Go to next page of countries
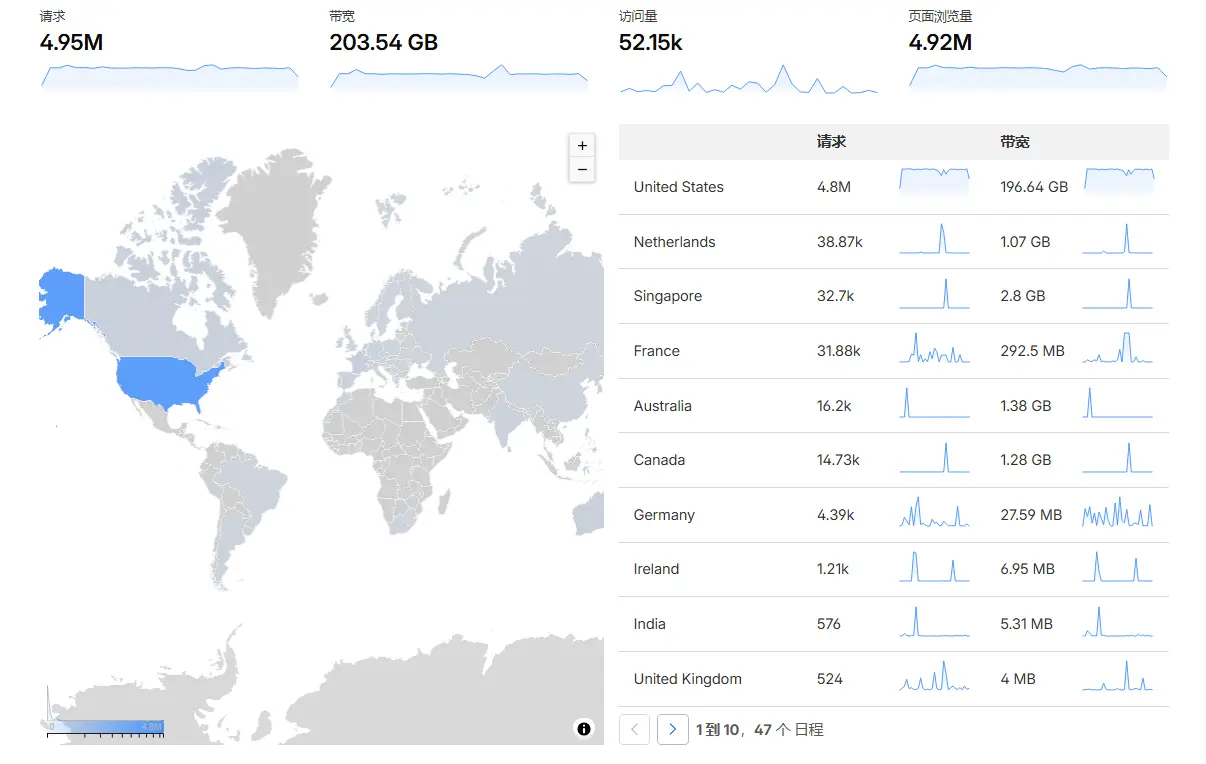Image resolution: width=1206 pixels, height=764 pixels. [673, 729]
